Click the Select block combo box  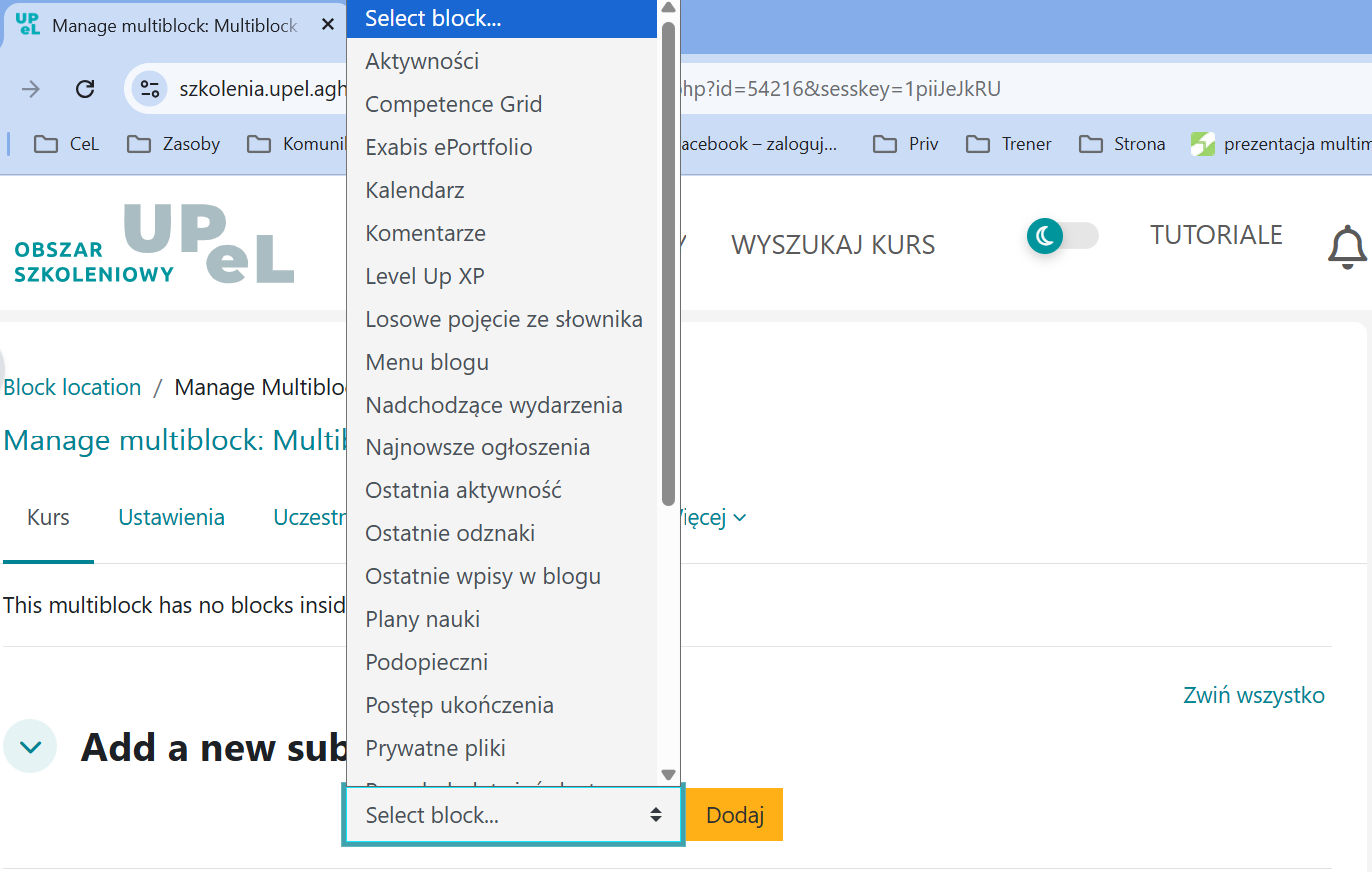tap(512, 815)
